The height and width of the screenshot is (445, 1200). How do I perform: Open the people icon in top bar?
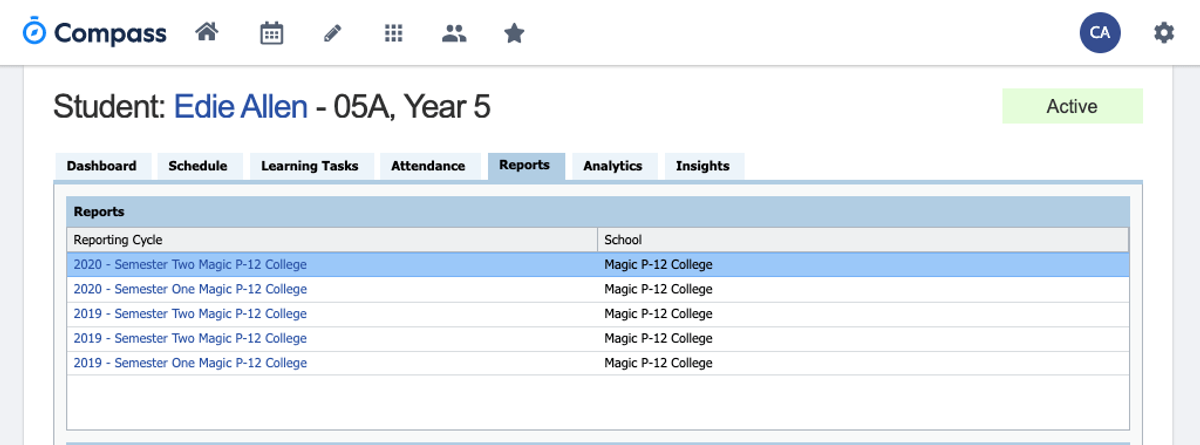click(x=454, y=33)
